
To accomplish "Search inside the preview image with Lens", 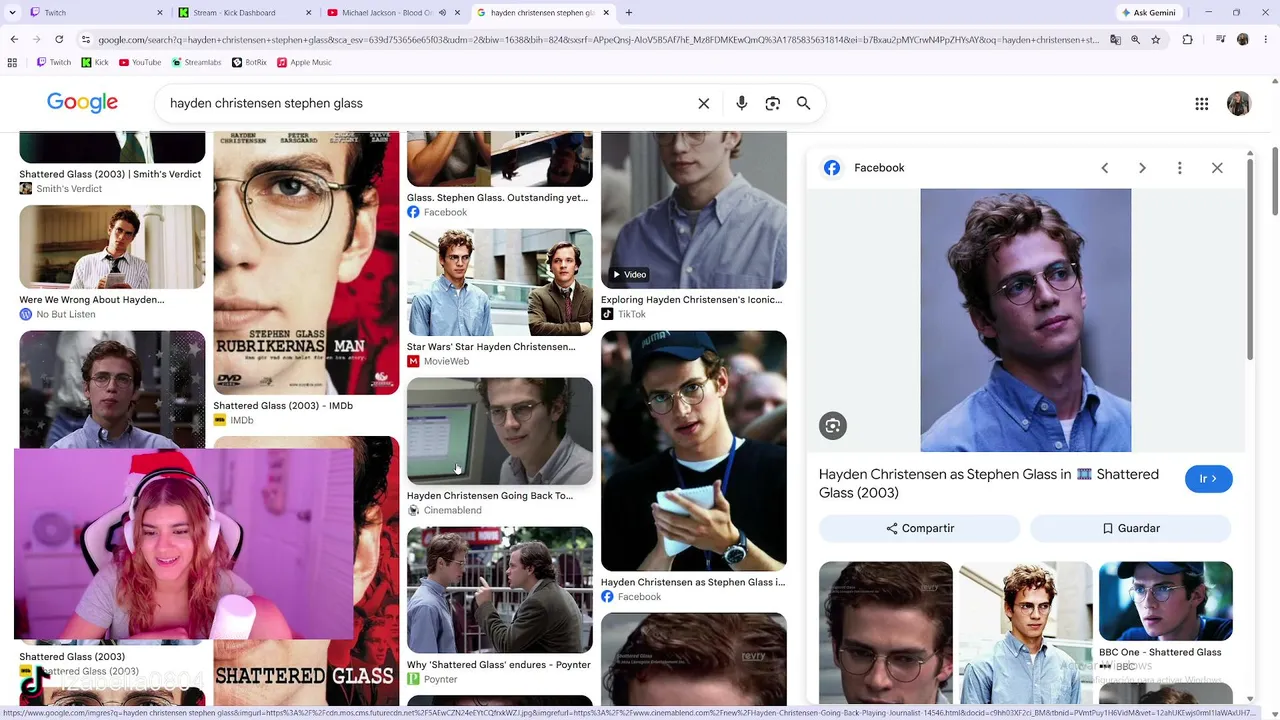I will [833, 426].
